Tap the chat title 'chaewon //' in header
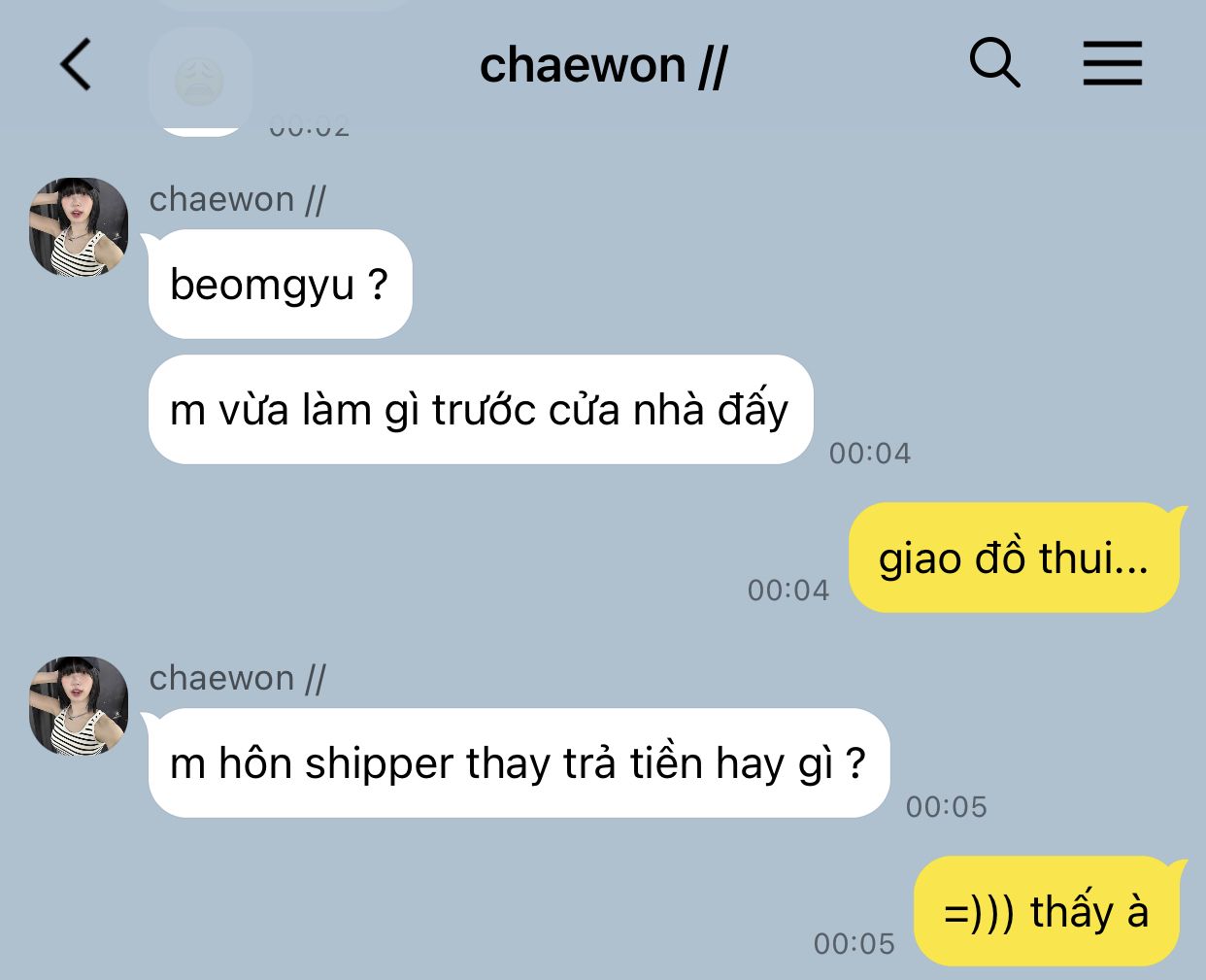 pos(603,66)
